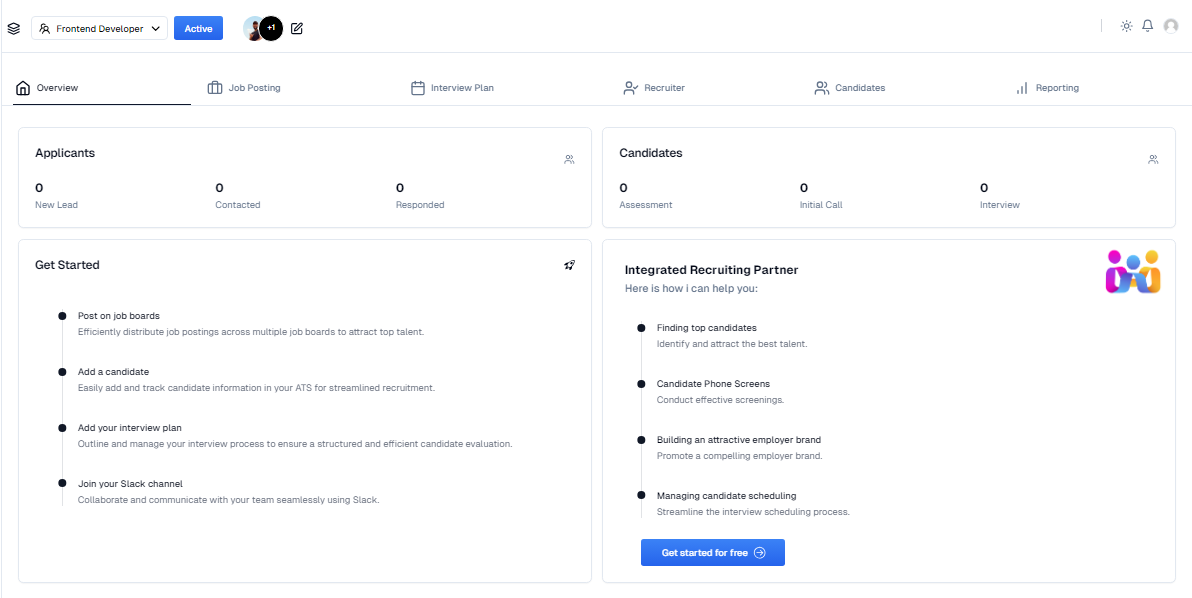Viewport: 1192px width, 598px height.
Task: Click the colorful Integrated Recruiting Partner logo
Action: tap(1133, 271)
